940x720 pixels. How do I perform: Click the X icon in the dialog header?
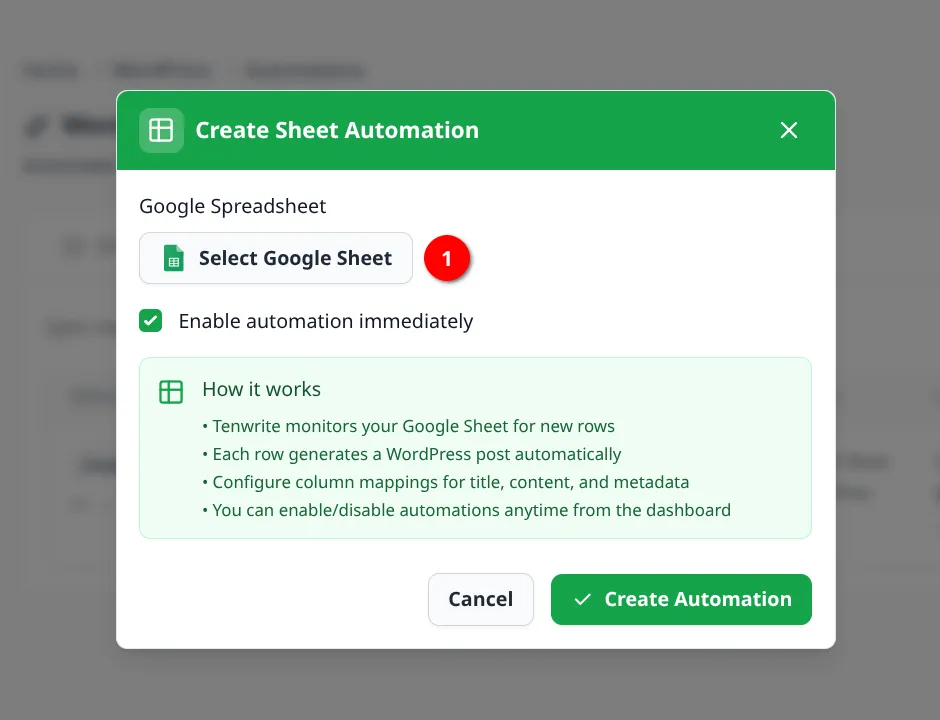[x=789, y=130]
